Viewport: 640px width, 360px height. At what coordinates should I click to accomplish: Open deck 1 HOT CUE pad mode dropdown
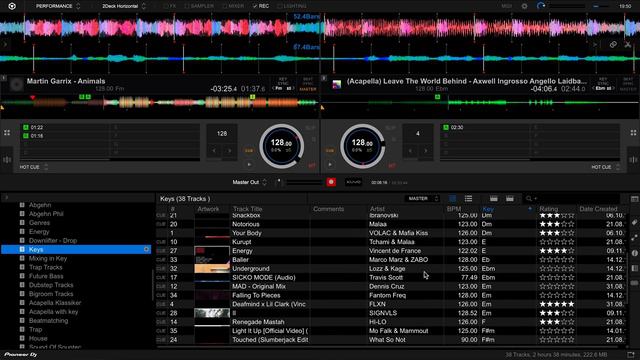coord(33,167)
